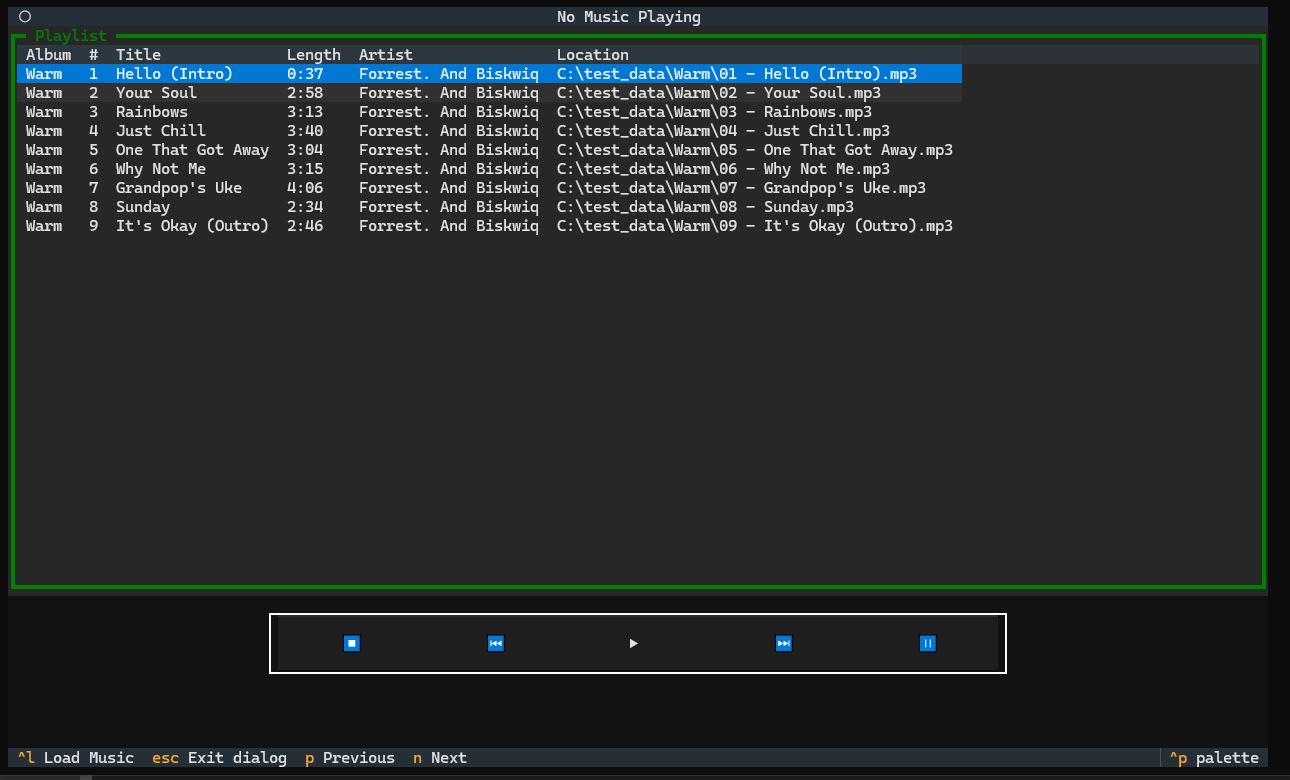Sort by the Title column header
The height and width of the screenshot is (780, 1290).
(138, 55)
